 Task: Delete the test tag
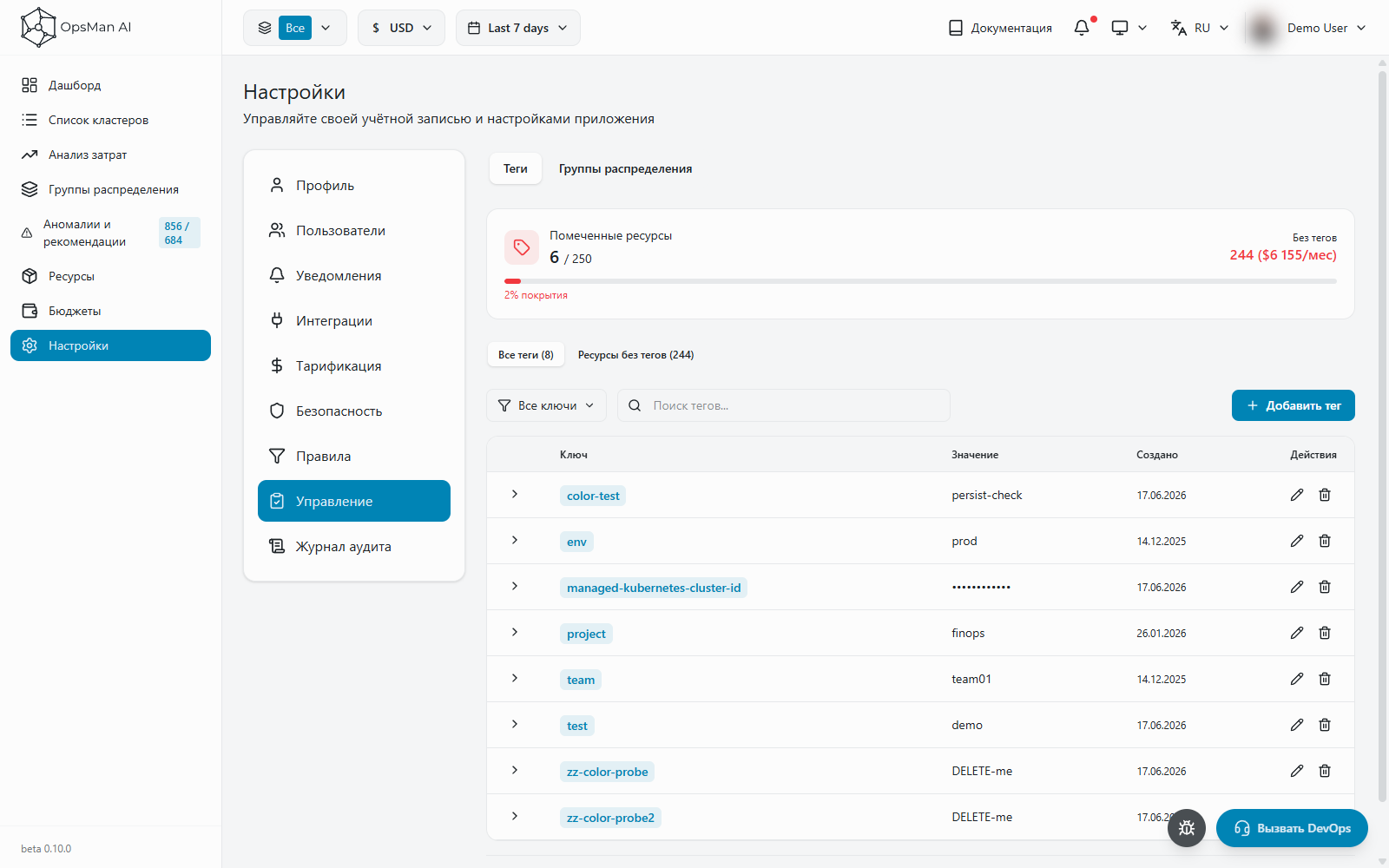pos(1325,725)
